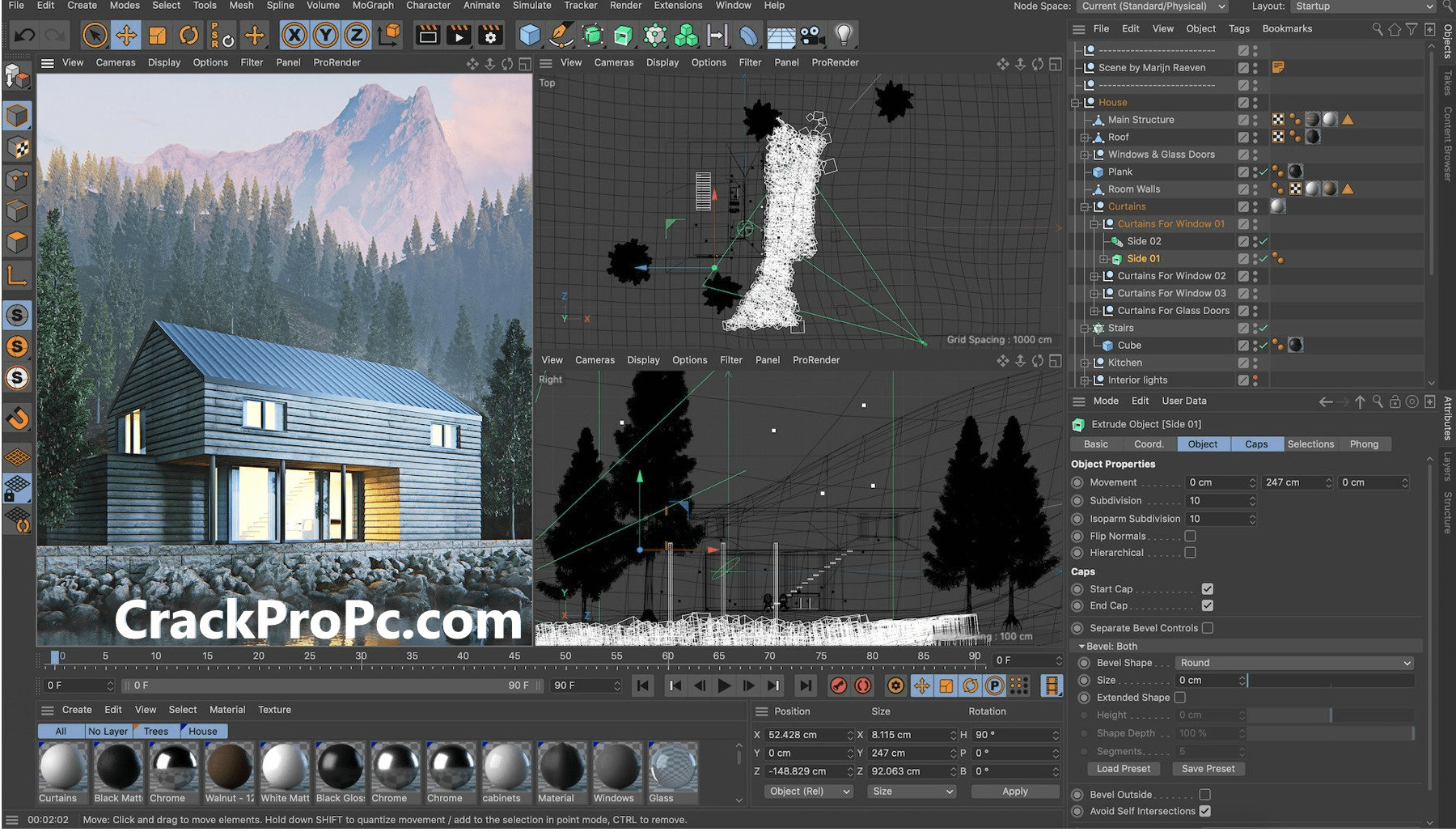Expand the Curtains For Window 02 item

[1094, 276]
